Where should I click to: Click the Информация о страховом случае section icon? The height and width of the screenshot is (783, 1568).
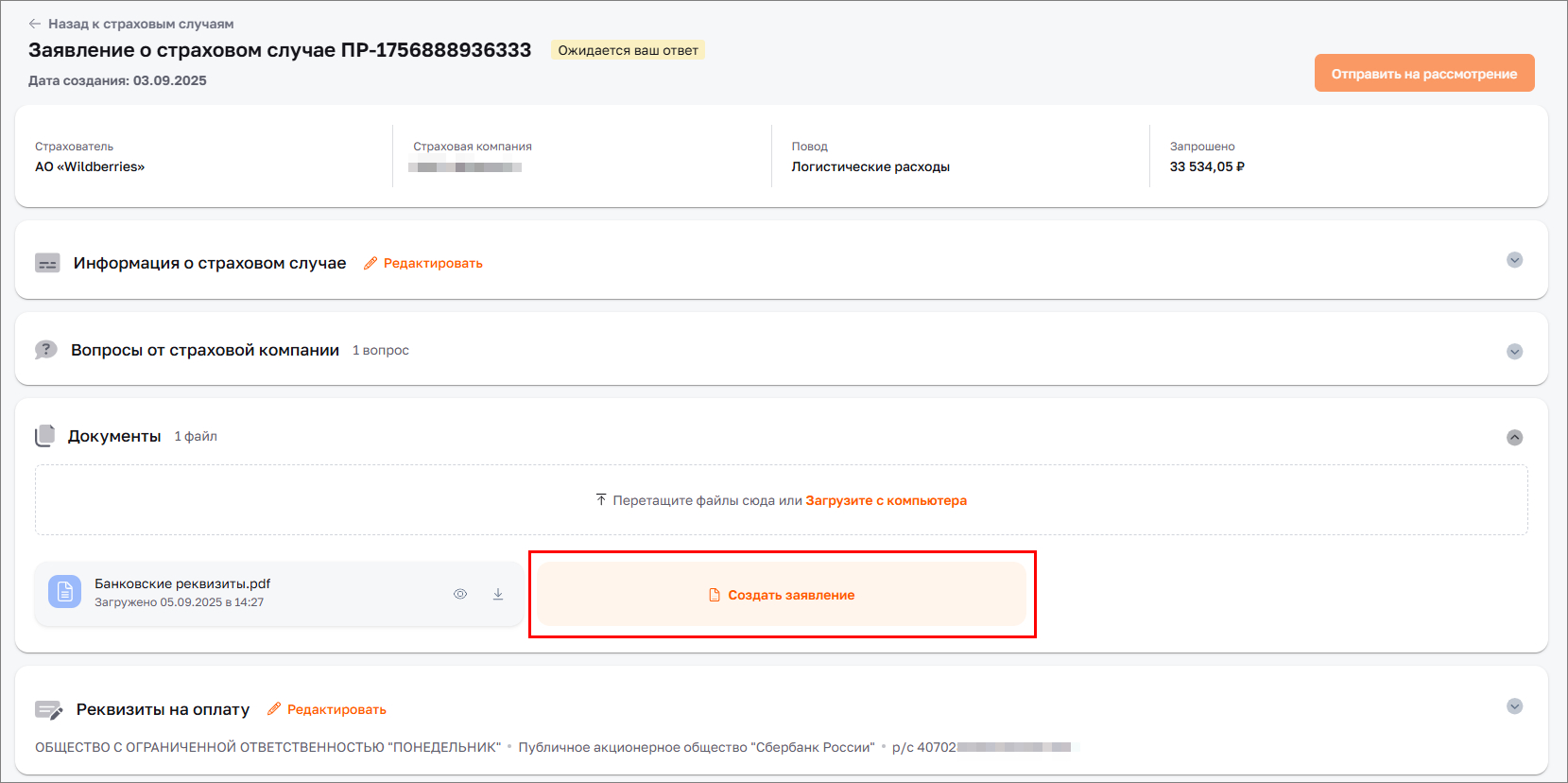pos(46,263)
